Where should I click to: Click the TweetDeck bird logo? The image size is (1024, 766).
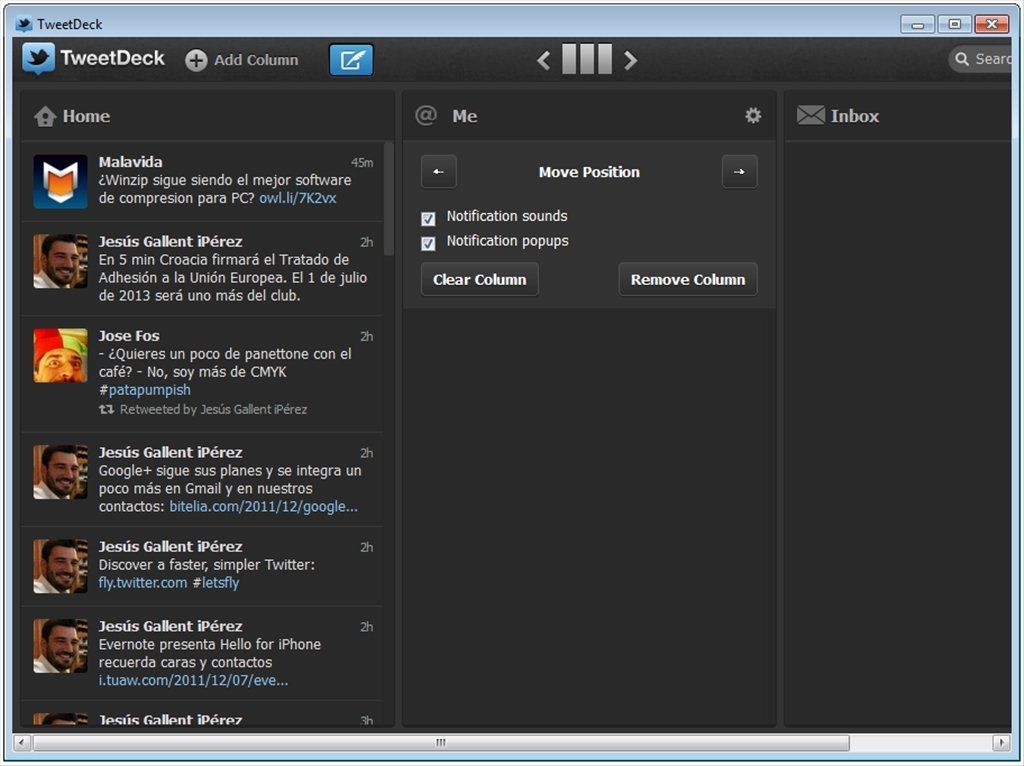pyautogui.click(x=38, y=59)
